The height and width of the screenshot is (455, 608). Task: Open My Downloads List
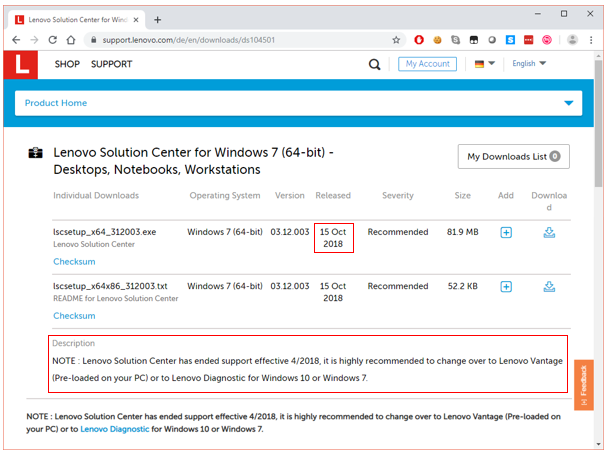pyautogui.click(x=514, y=157)
